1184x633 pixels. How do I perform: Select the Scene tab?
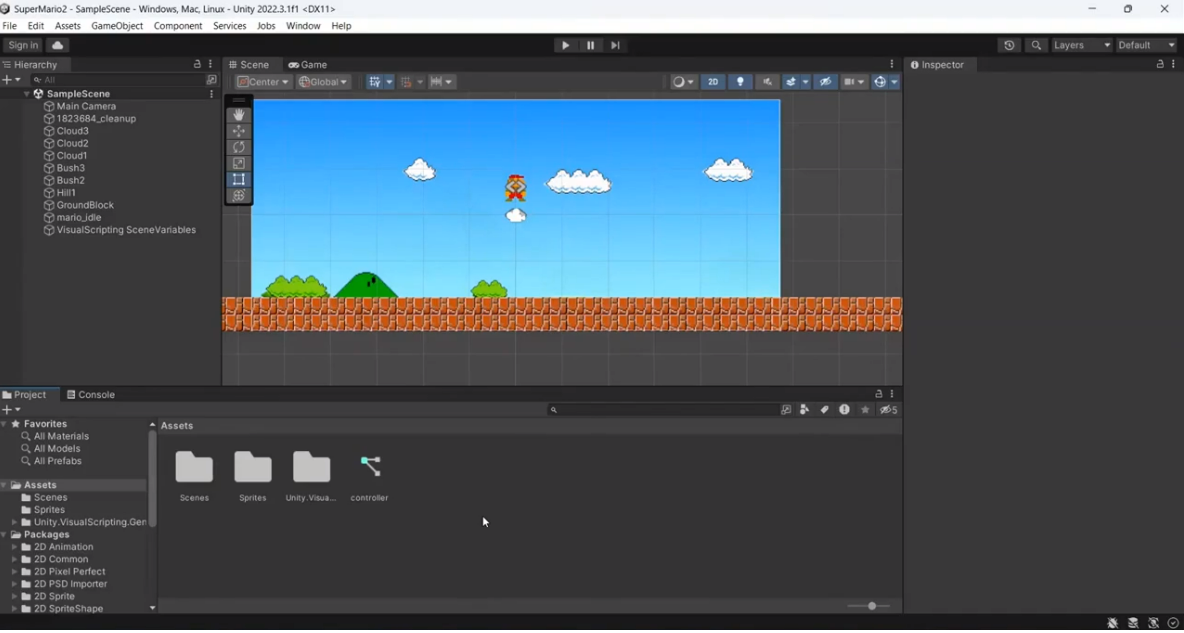tap(250, 65)
